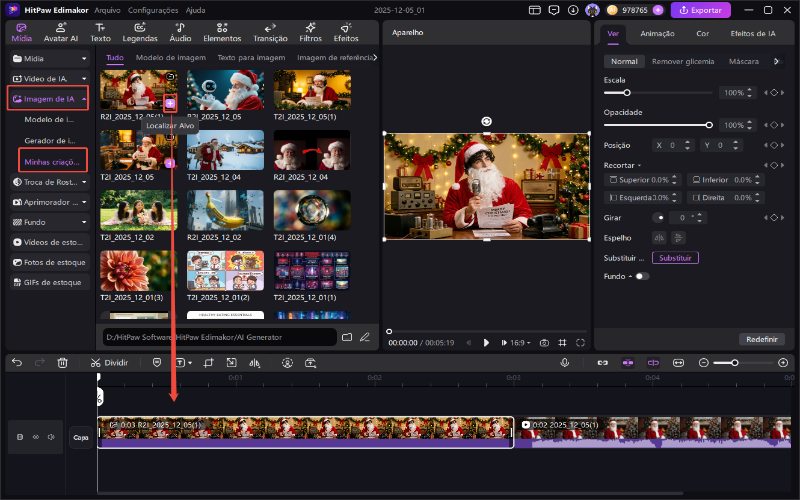Click the Exportar button
800x500 pixels.
(x=700, y=10)
